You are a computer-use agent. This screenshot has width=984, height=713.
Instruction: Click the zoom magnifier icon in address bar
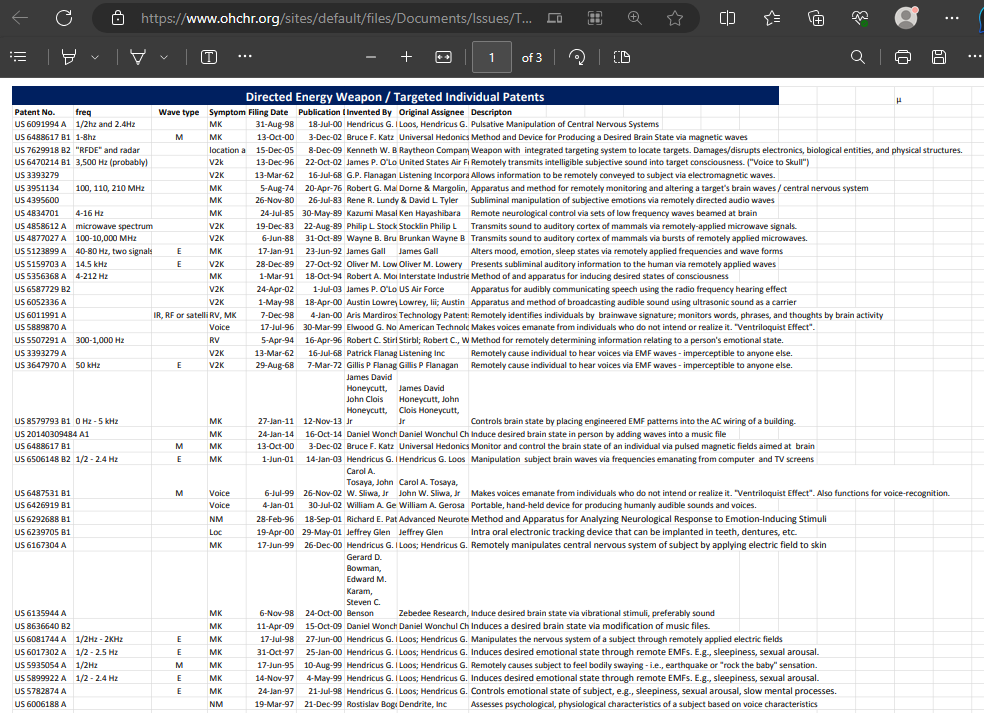coord(635,18)
